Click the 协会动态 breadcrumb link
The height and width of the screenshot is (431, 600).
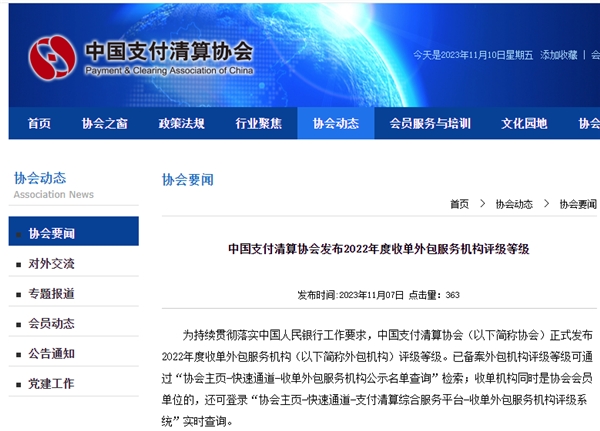tap(514, 204)
